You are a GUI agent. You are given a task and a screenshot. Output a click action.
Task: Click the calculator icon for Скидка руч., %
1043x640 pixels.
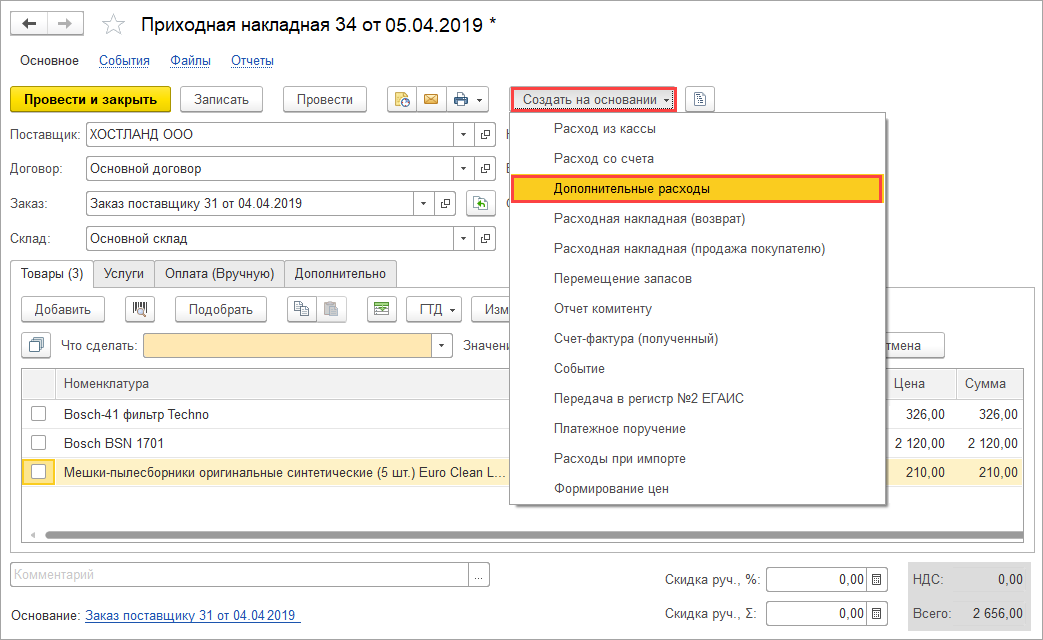(x=877, y=579)
